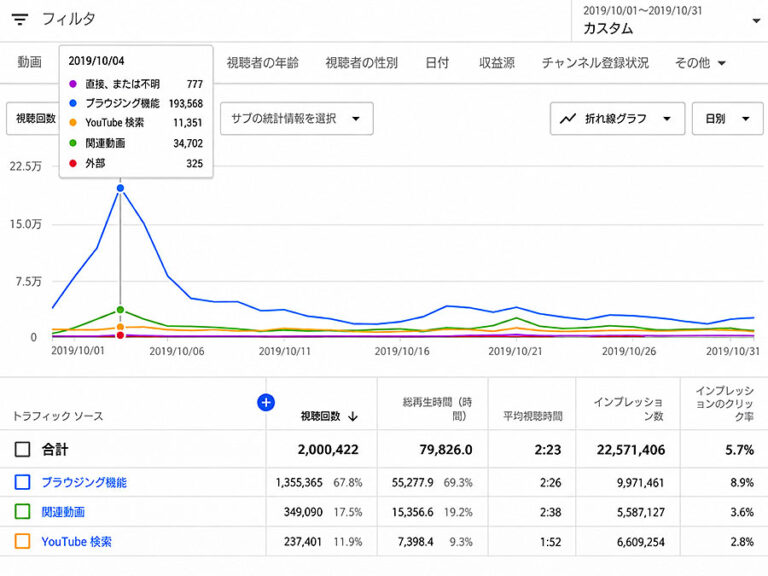Click the purple 直接、または不明 legend dot
This screenshot has width=768, height=576.
[x=73, y=84]
